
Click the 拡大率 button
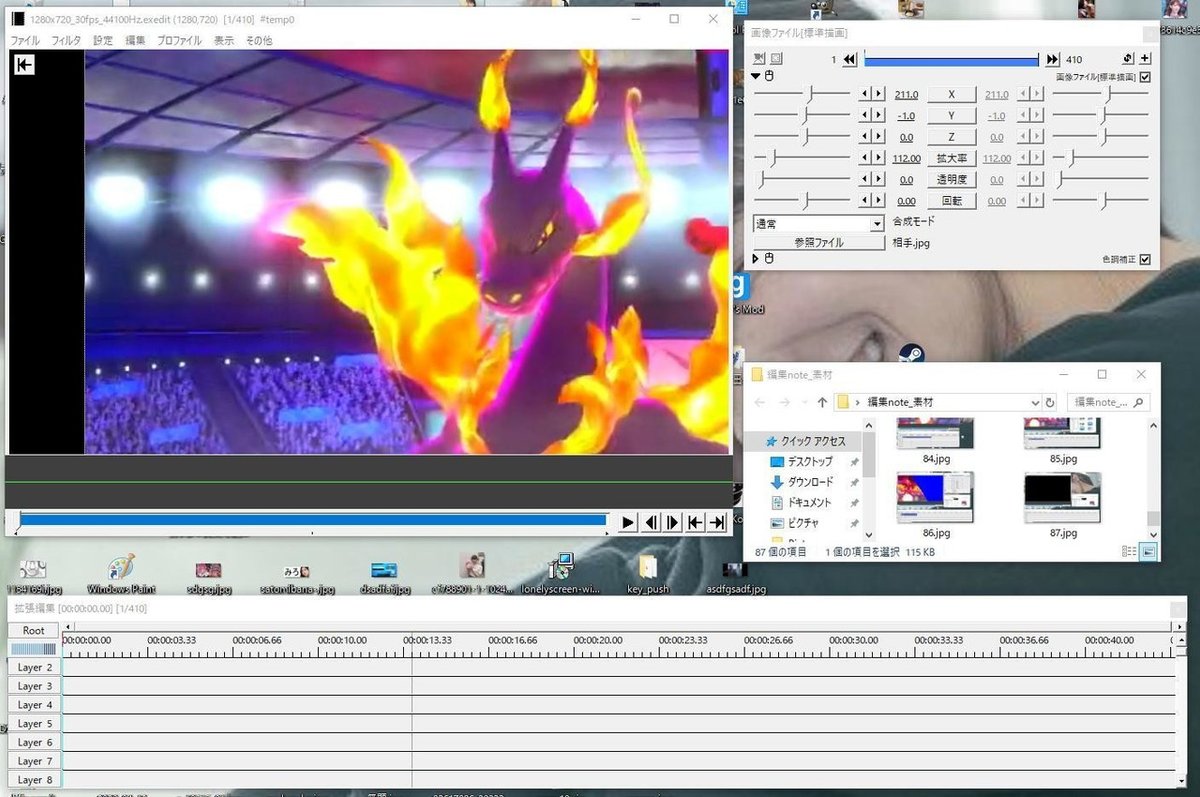[x=951, y=158]
